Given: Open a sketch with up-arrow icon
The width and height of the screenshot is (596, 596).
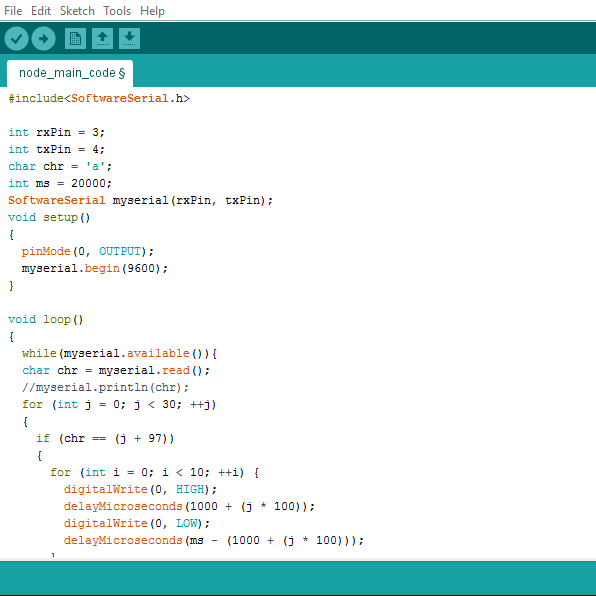Looking at the screenshot, I should [x=102, y=38].
